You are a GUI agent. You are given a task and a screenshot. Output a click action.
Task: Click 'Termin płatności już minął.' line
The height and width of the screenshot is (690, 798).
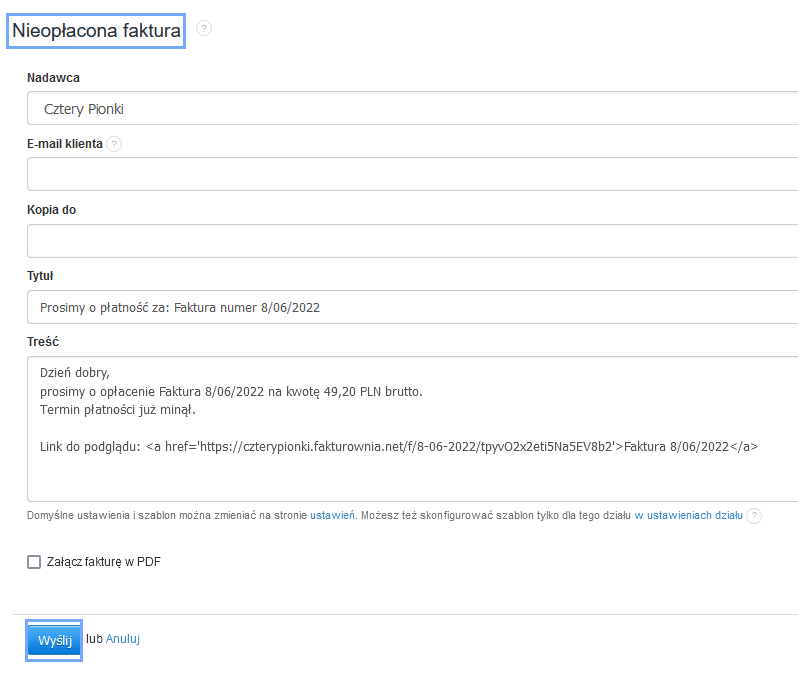118,410
